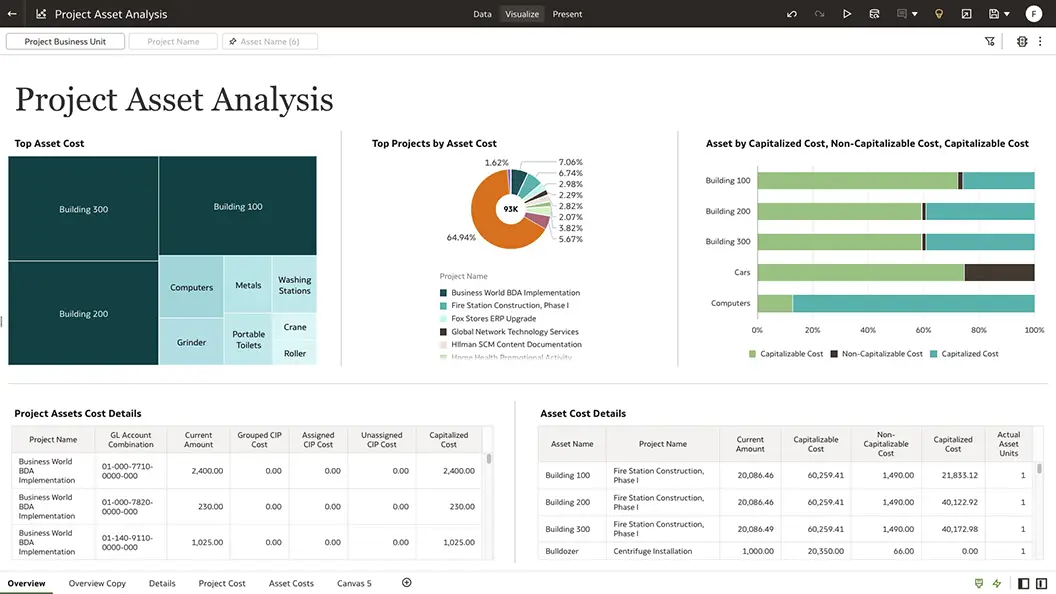Image resolution: width=1056 pixels, height=594 pixels.
Task: Open the save options dropdown arrow
Action: [x=1007, y=13]
